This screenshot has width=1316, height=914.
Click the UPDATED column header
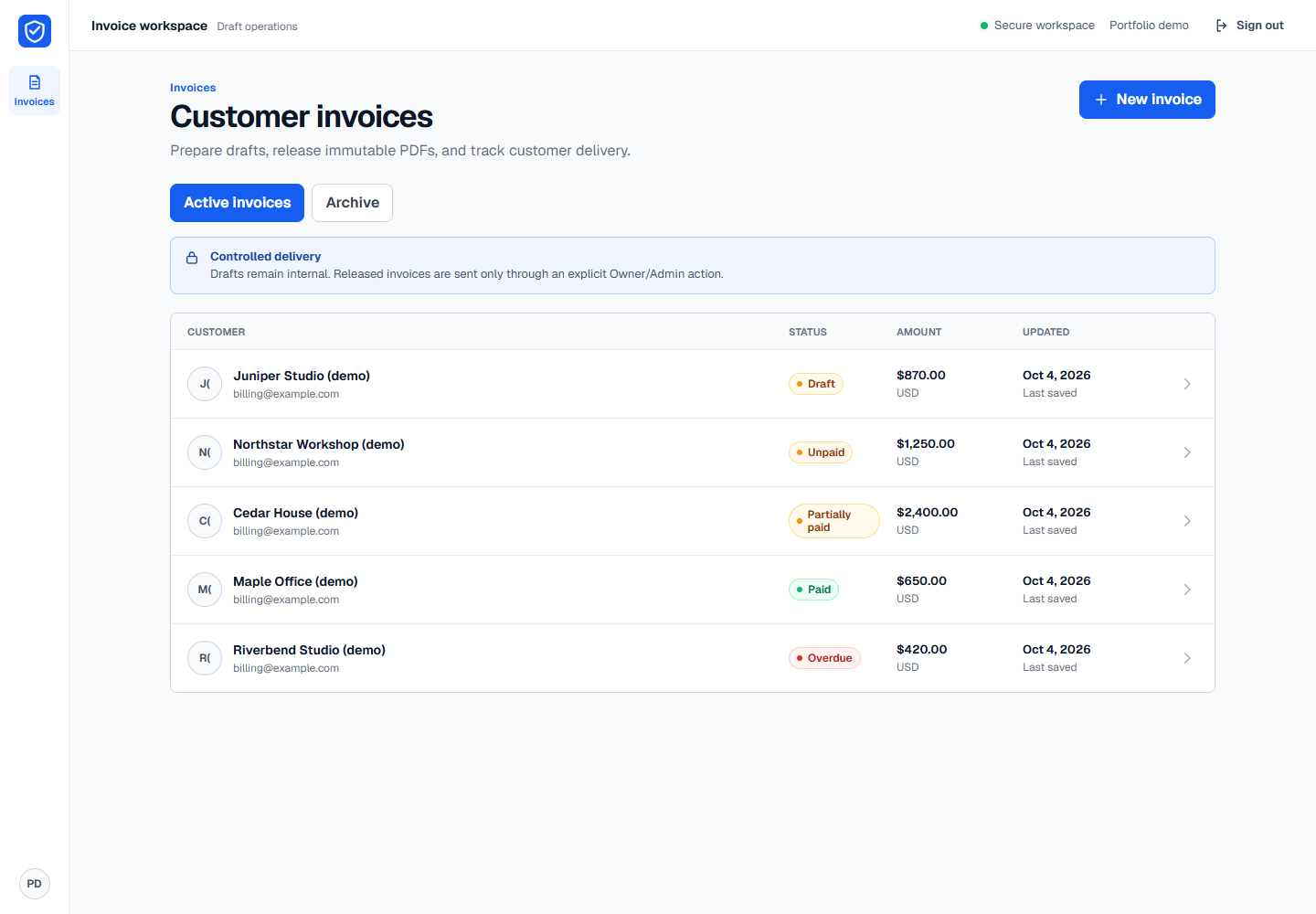point(1046,332)
